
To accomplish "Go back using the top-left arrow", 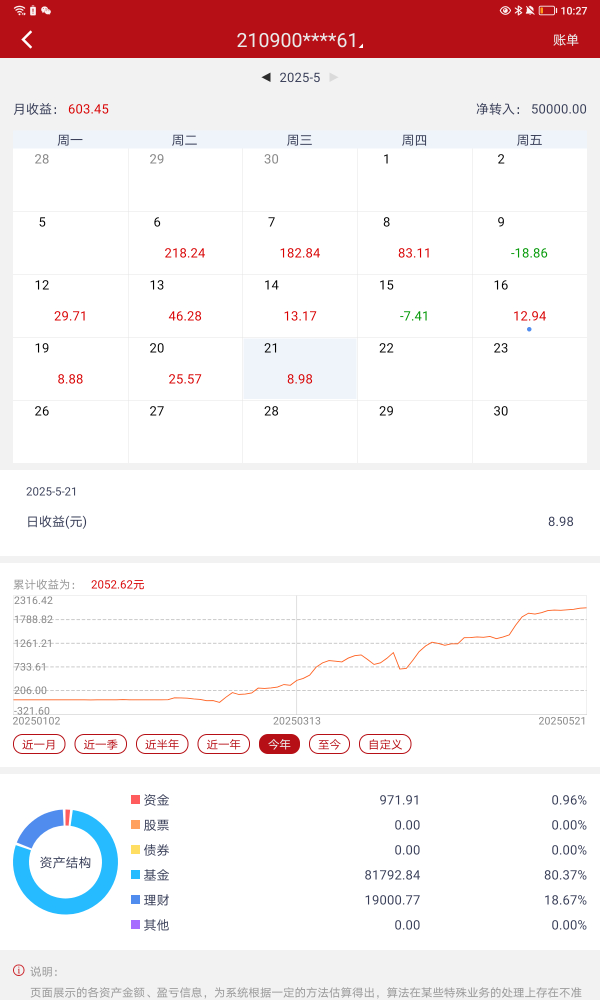I will click(27, 40).
